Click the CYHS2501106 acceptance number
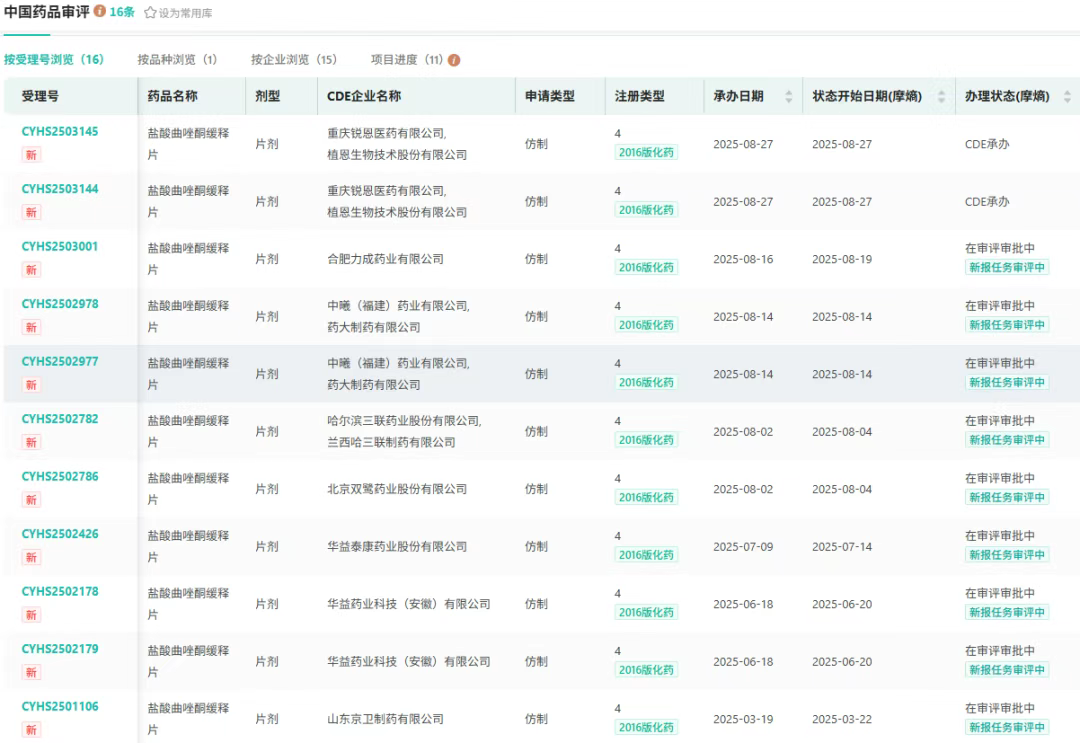The width and height of the screenshot is (1080, 743). [60, 706]
